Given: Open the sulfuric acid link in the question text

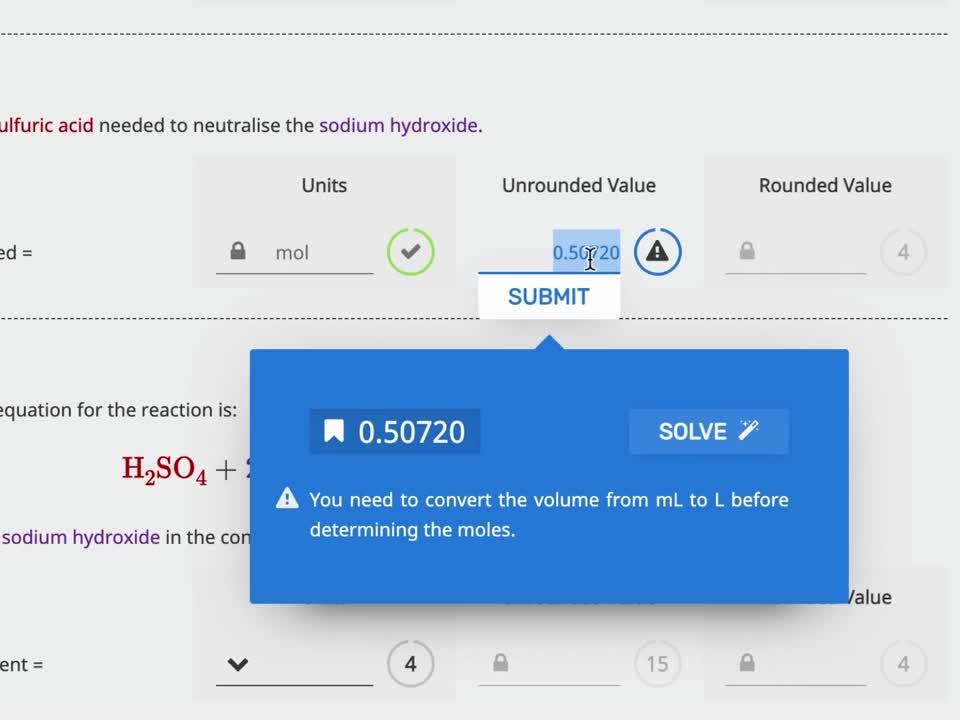Looking at the screenshot, I should (x=46, y=126).
